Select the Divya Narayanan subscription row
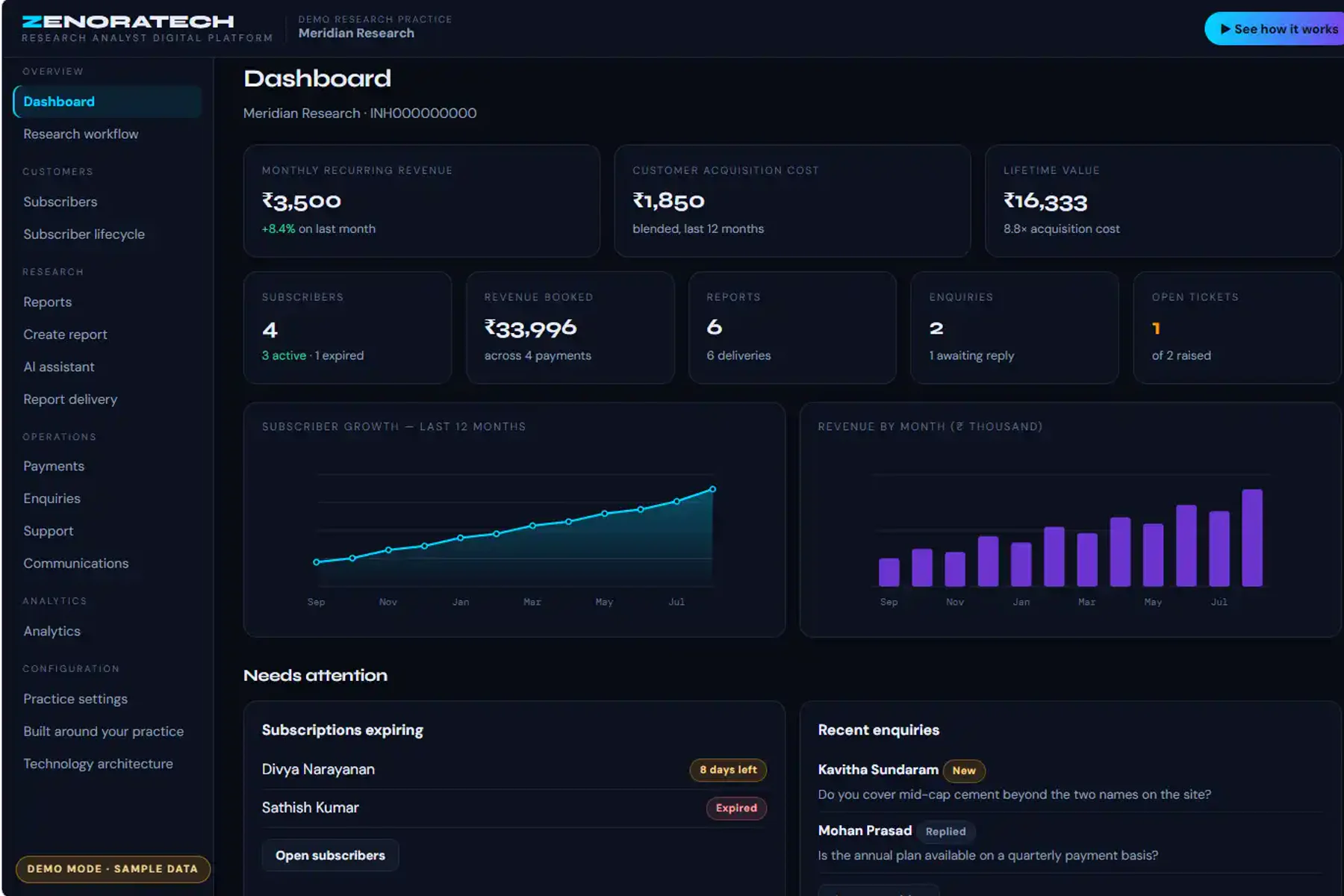This screenshot has width=1344, height=896. [514, 770]
